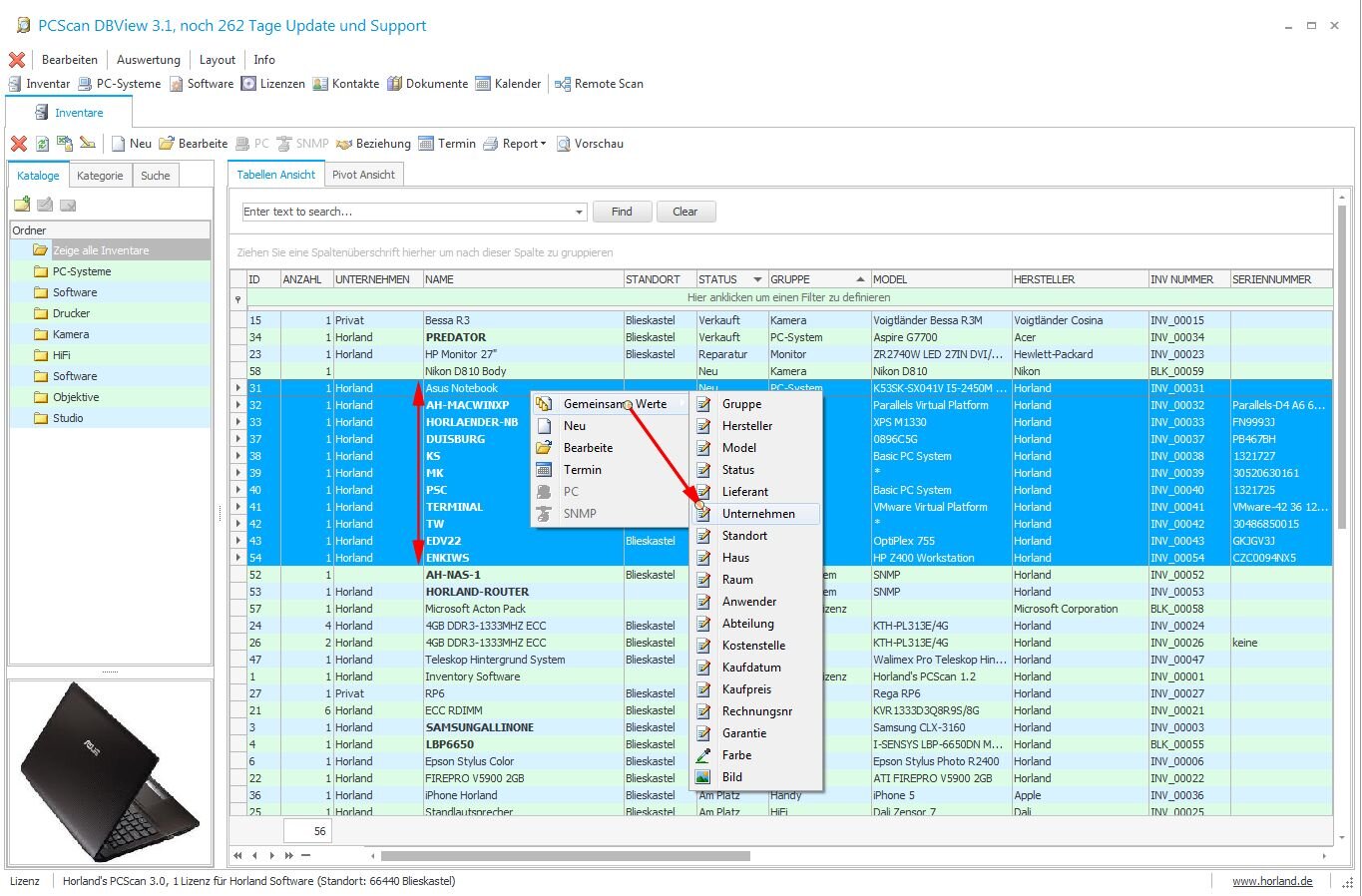
Task: Switch to the Kategorie tab
Action: tap(100, 176)
